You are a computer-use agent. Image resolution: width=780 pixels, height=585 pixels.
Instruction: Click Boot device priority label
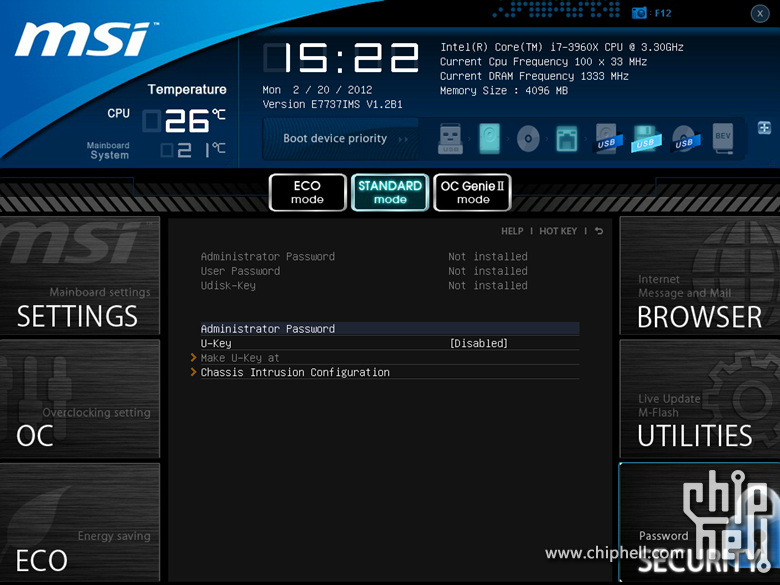click(x=335, y=138)
